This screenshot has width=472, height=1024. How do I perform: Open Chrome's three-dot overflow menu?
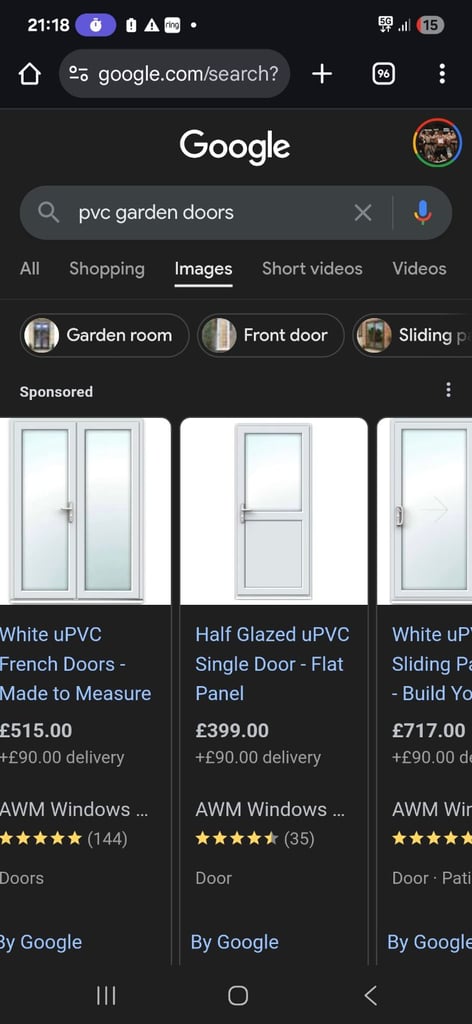442,74
